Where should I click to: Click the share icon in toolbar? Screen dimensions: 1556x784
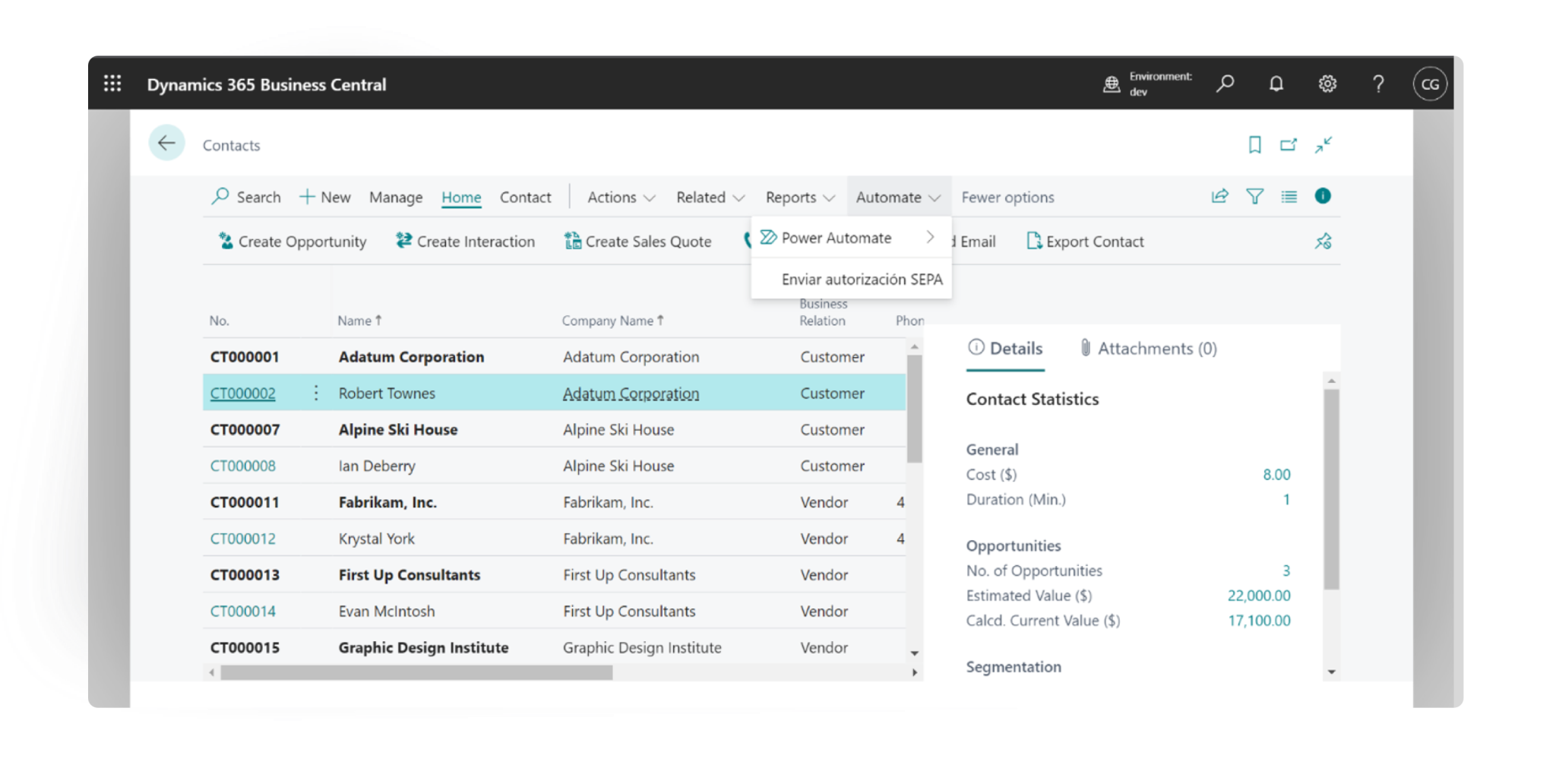point(1219,197)
